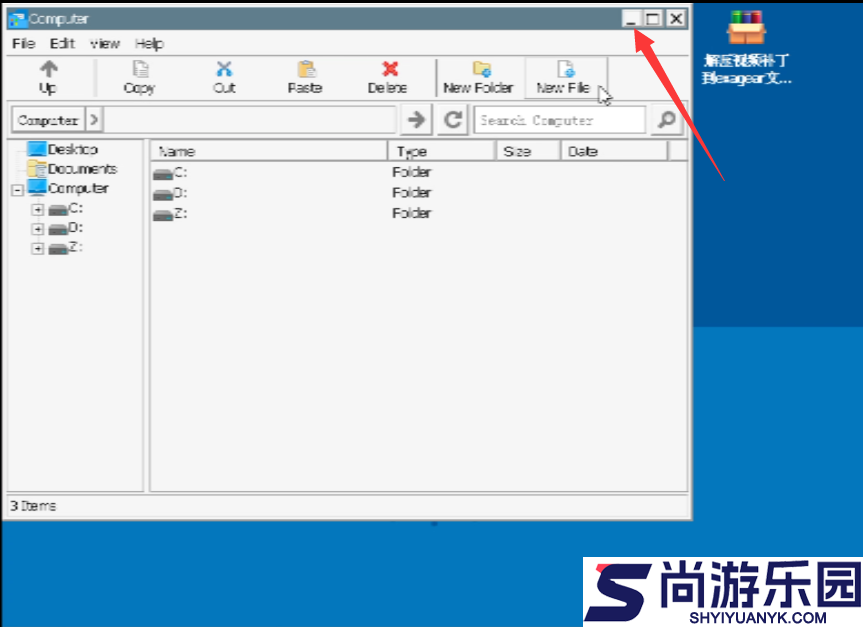The height and width of the screenshot is (627, 863).
Task: Expand the D: drive in tree
Action: click(38, 229)
